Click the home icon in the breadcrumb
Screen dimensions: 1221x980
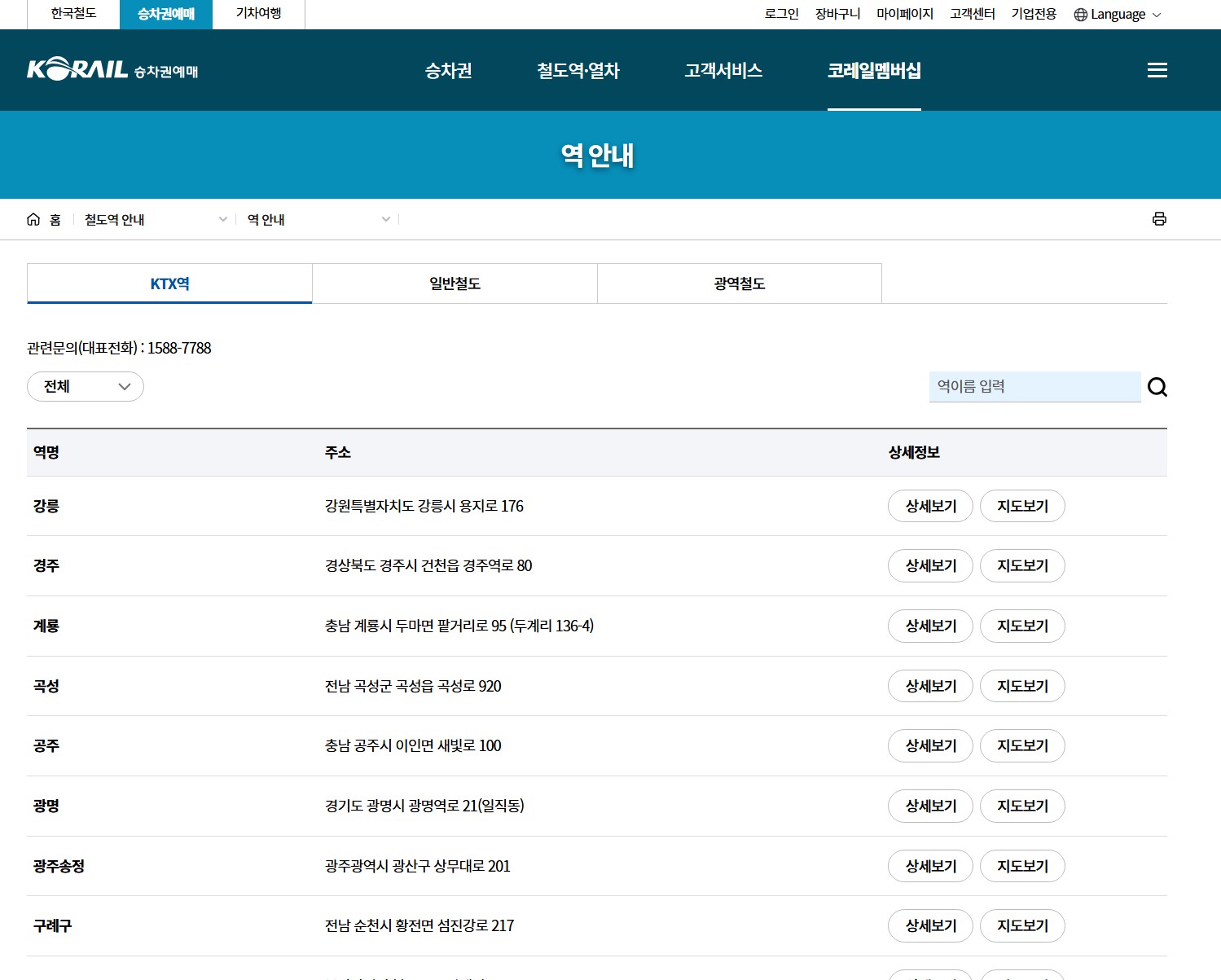[33, 218]
